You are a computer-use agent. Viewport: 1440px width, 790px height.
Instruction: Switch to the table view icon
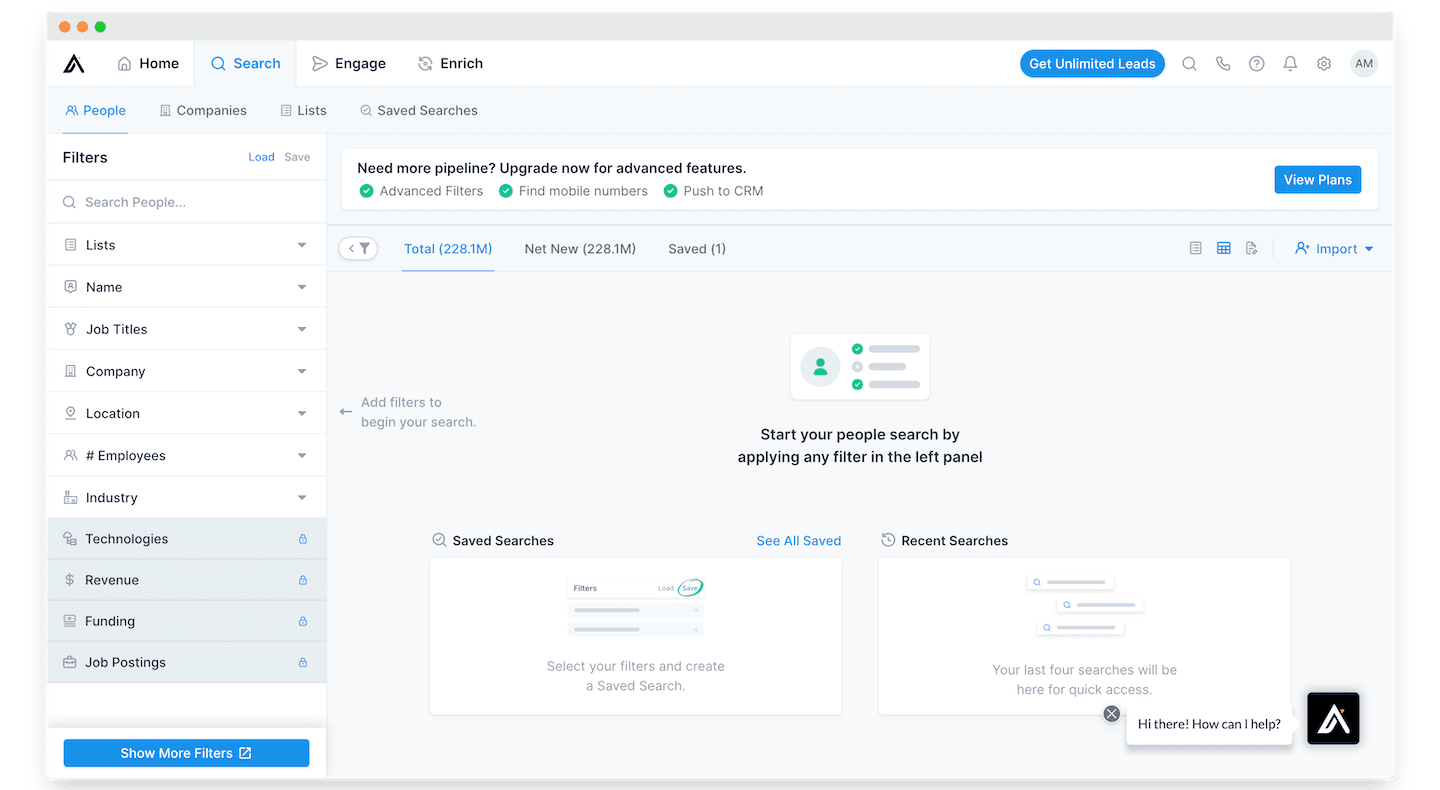point(1223,248)
